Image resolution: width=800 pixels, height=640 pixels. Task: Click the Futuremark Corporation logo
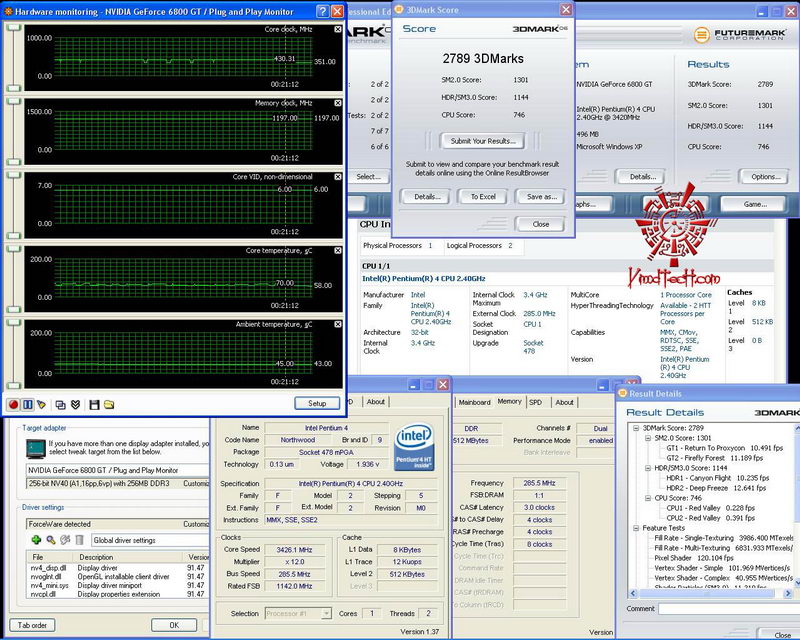click(740, 35)
